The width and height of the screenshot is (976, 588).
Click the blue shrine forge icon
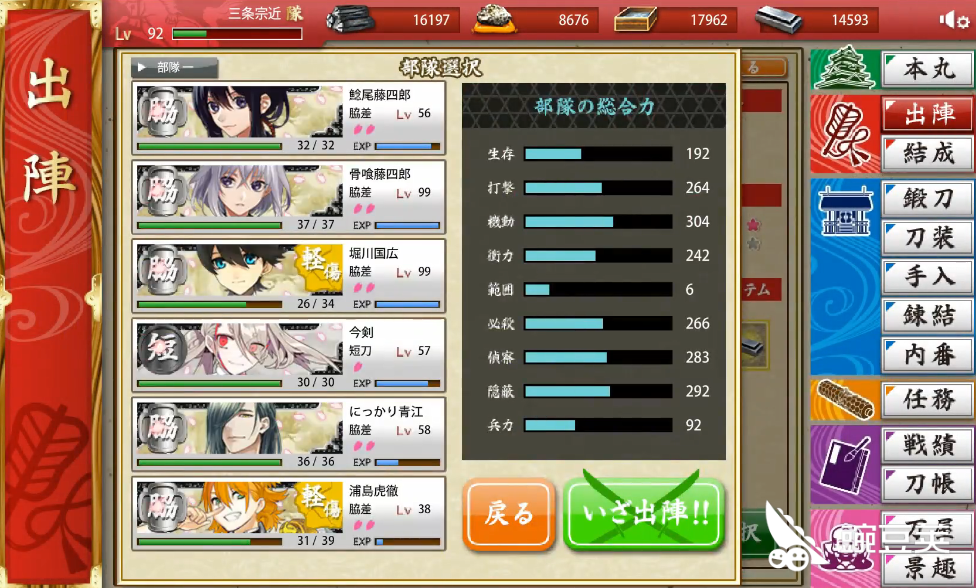(x=845, y=211)
